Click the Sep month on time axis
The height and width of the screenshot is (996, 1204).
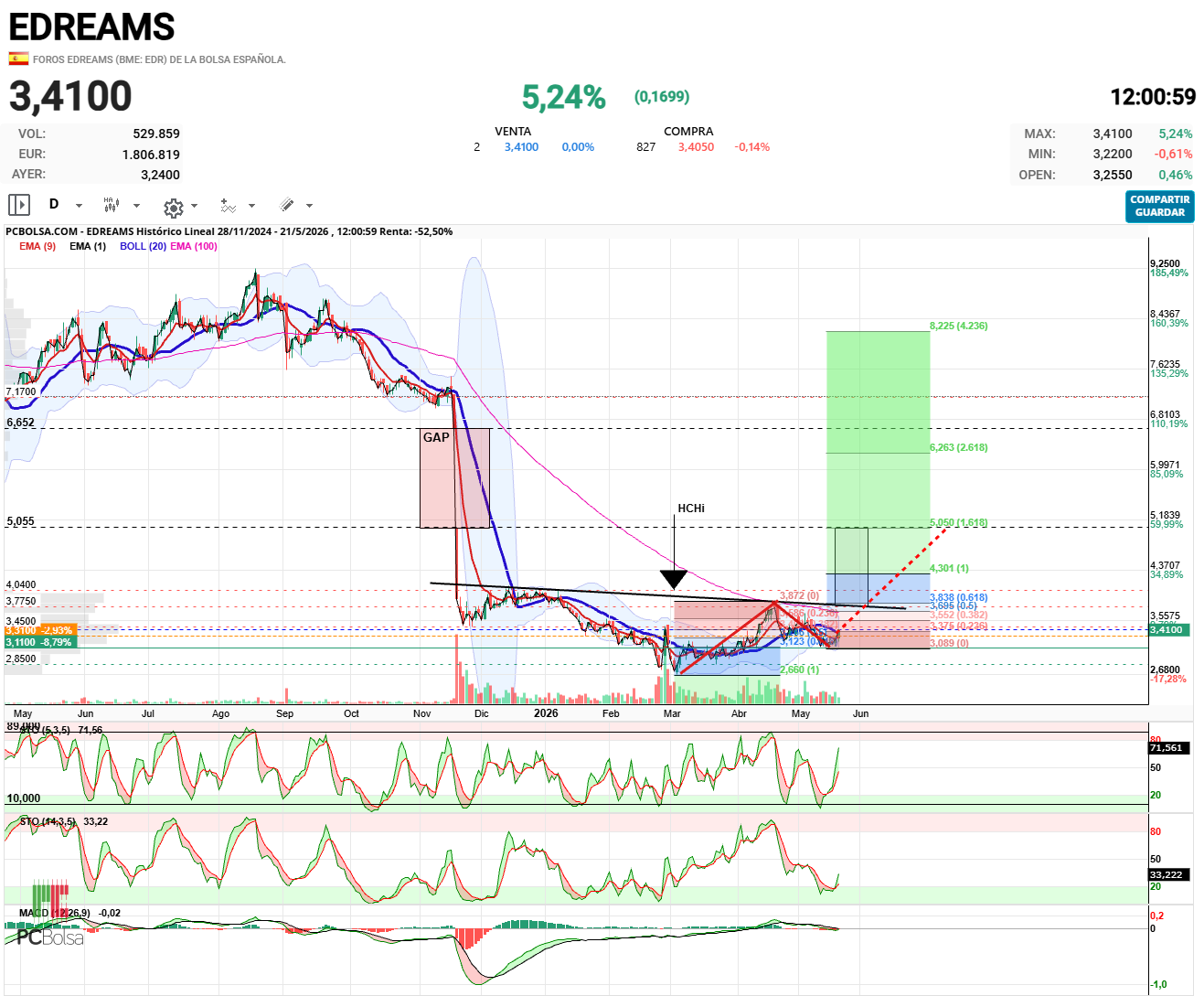coord(284,713)
